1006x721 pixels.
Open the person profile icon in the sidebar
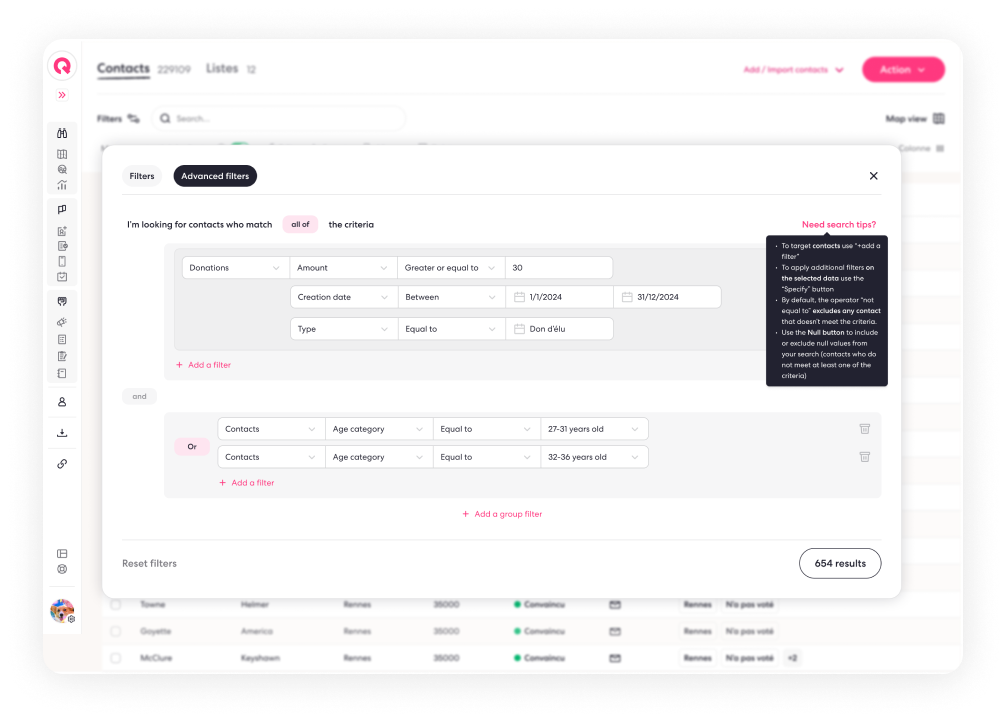pos(62,402)
